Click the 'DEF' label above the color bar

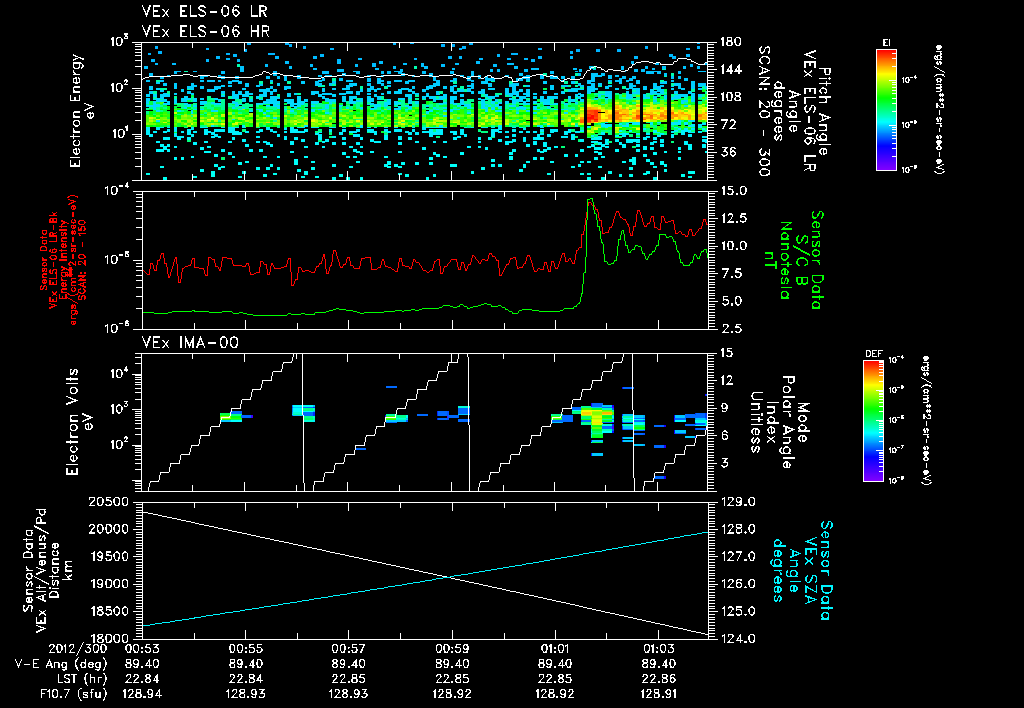[873, 354]
